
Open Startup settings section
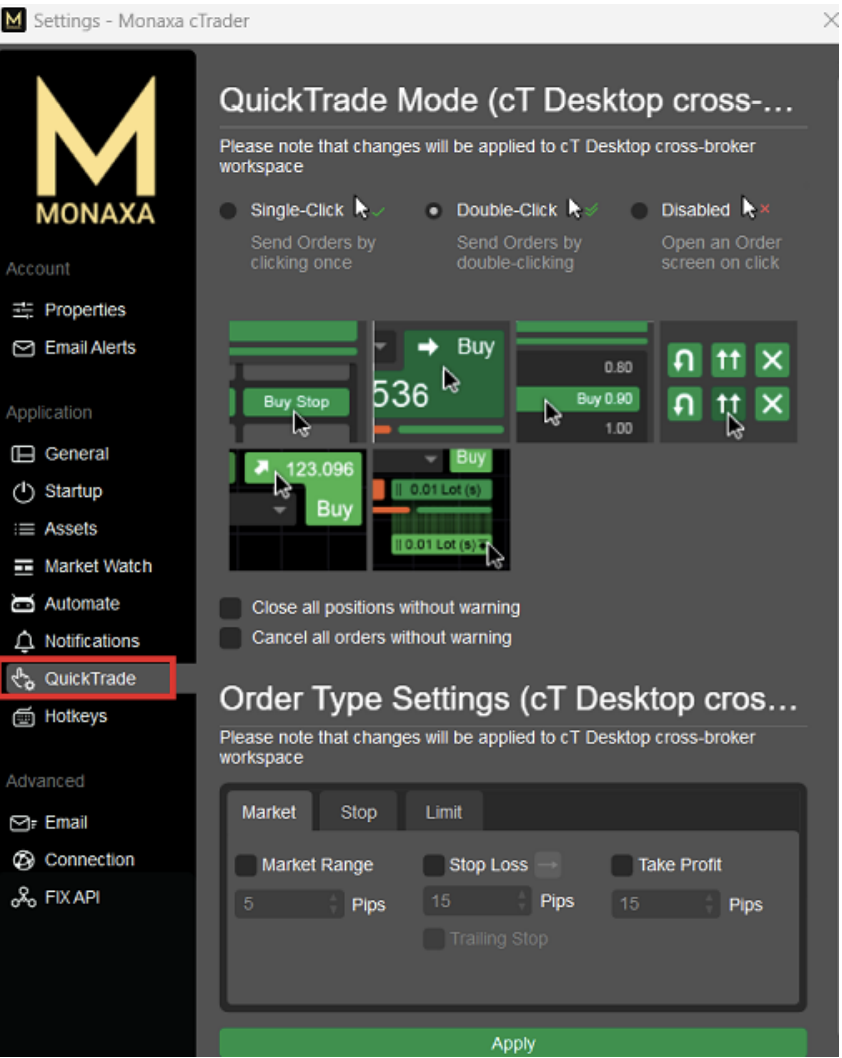click(73, 491)
